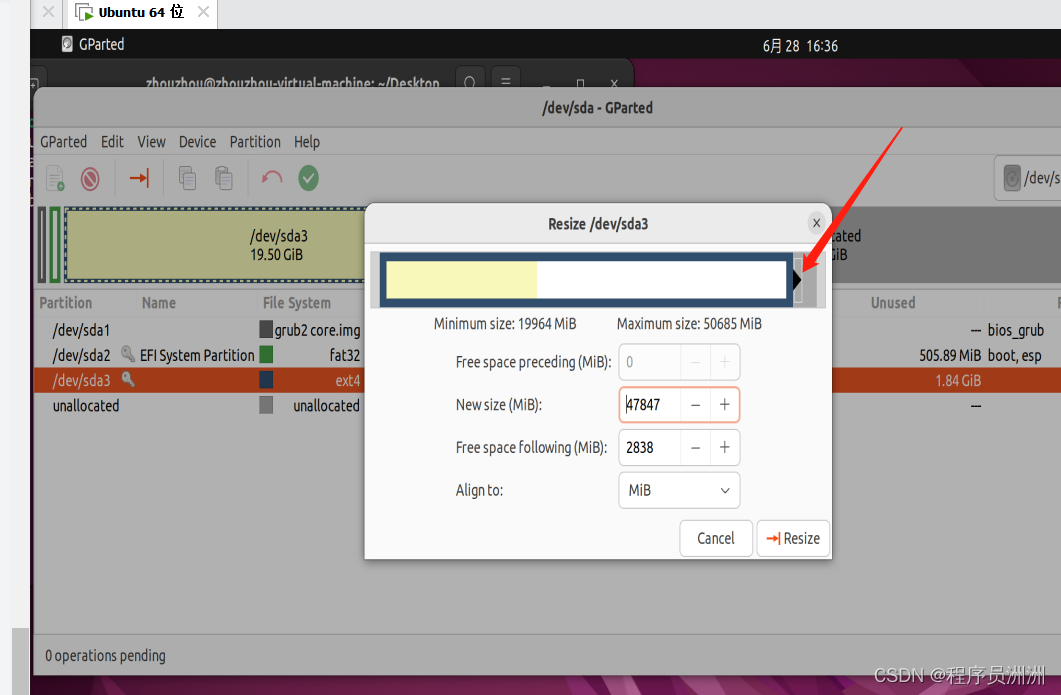This screenshot has width=1061, height=695.
Task: Open the Align to MiB dropdown
Action: click(x=679, y=490)
